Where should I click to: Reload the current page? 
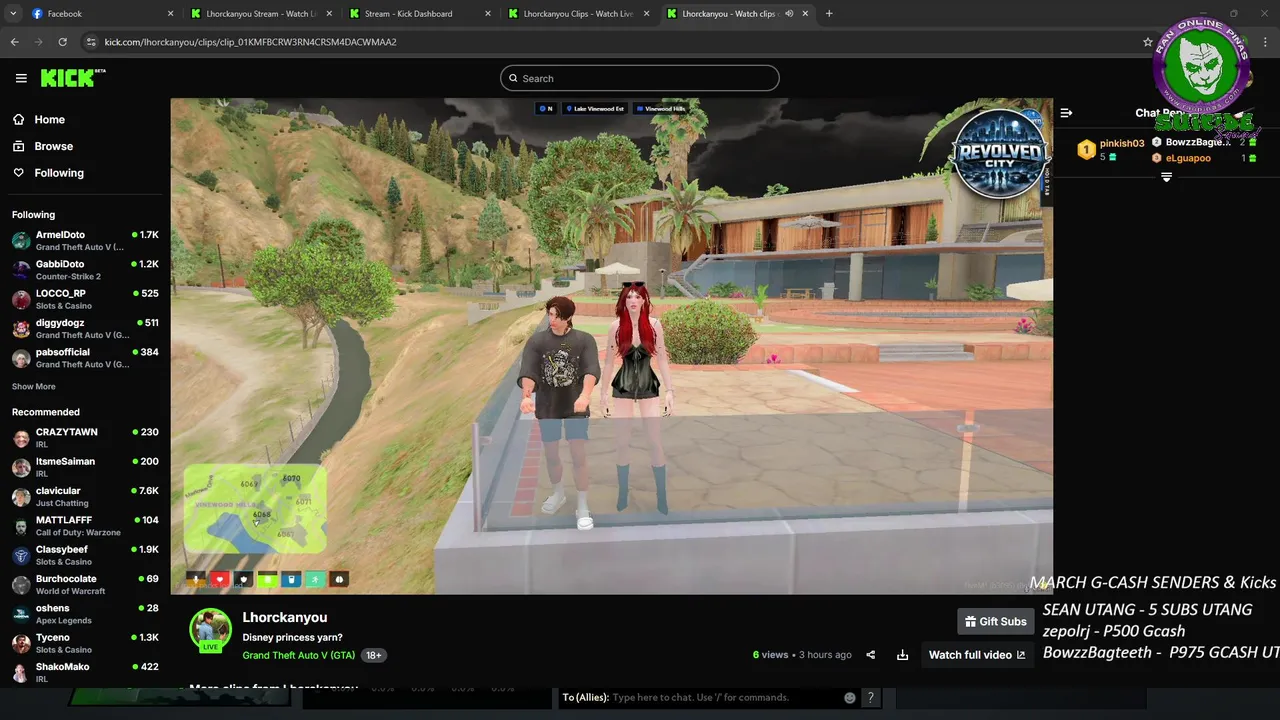click(62, 42)
